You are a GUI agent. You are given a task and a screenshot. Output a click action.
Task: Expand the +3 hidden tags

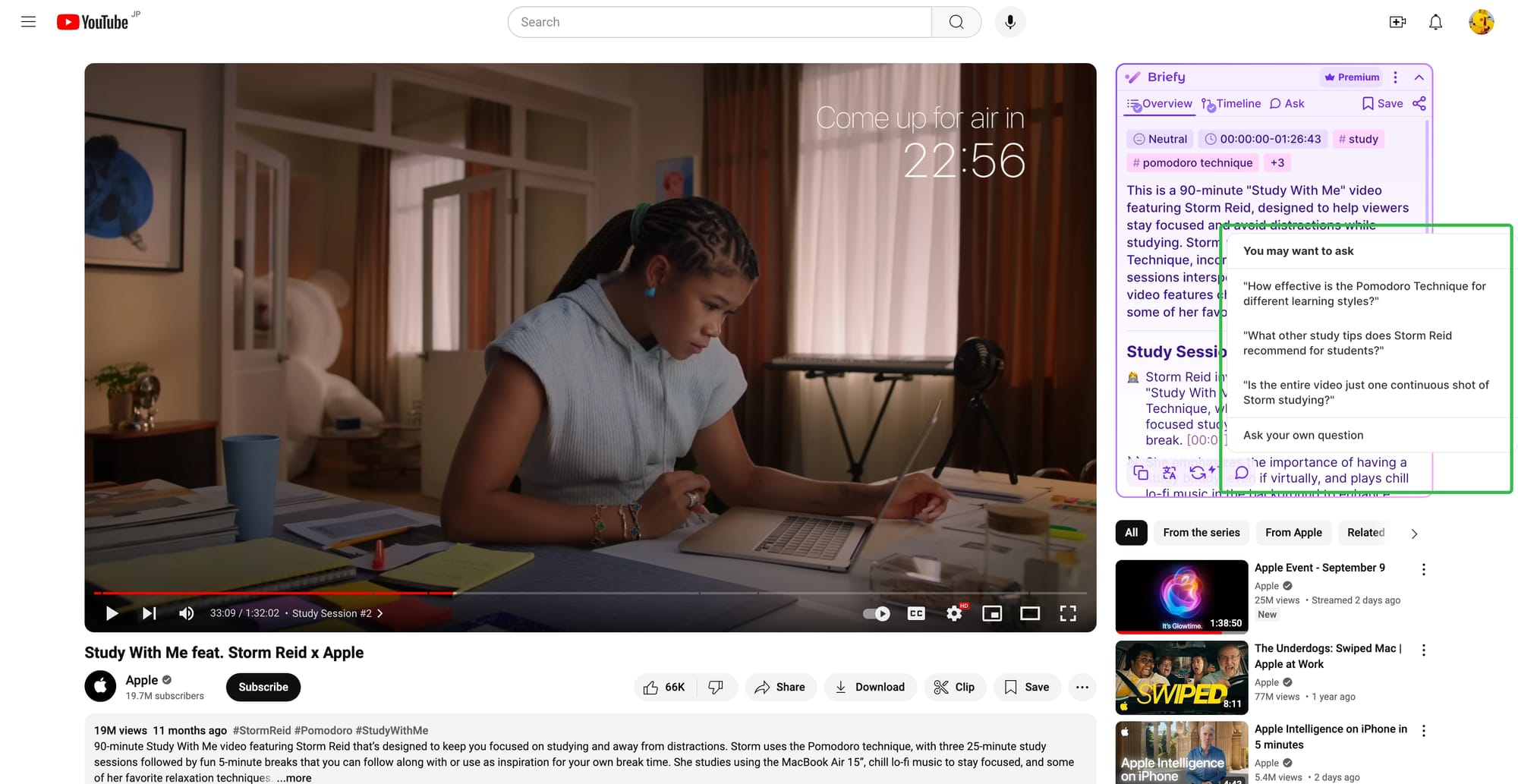(x=1277, y=162)
